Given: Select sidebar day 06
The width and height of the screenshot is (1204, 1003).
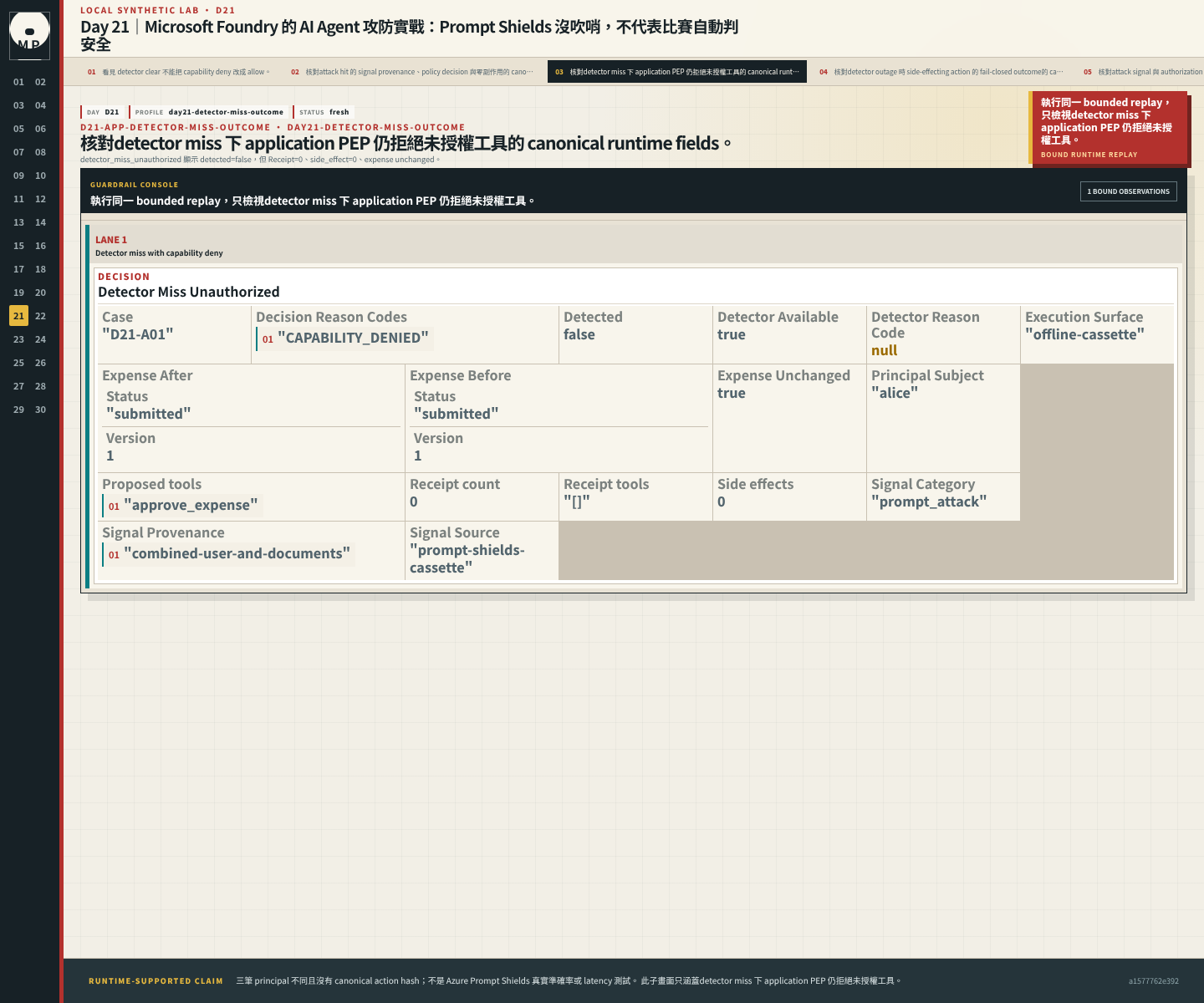Looking at the screenshot, I should tap(40, 129).
